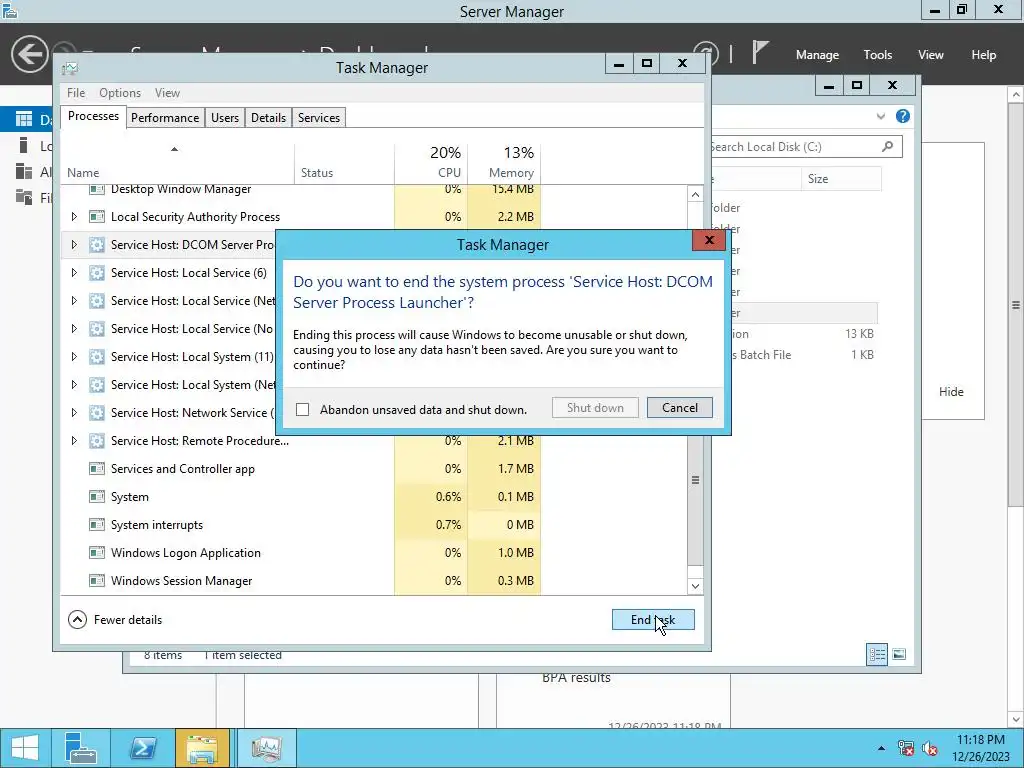
Task: Open Server Manager Tools menu
Action: pyautogui.click(x=877, y=55)
